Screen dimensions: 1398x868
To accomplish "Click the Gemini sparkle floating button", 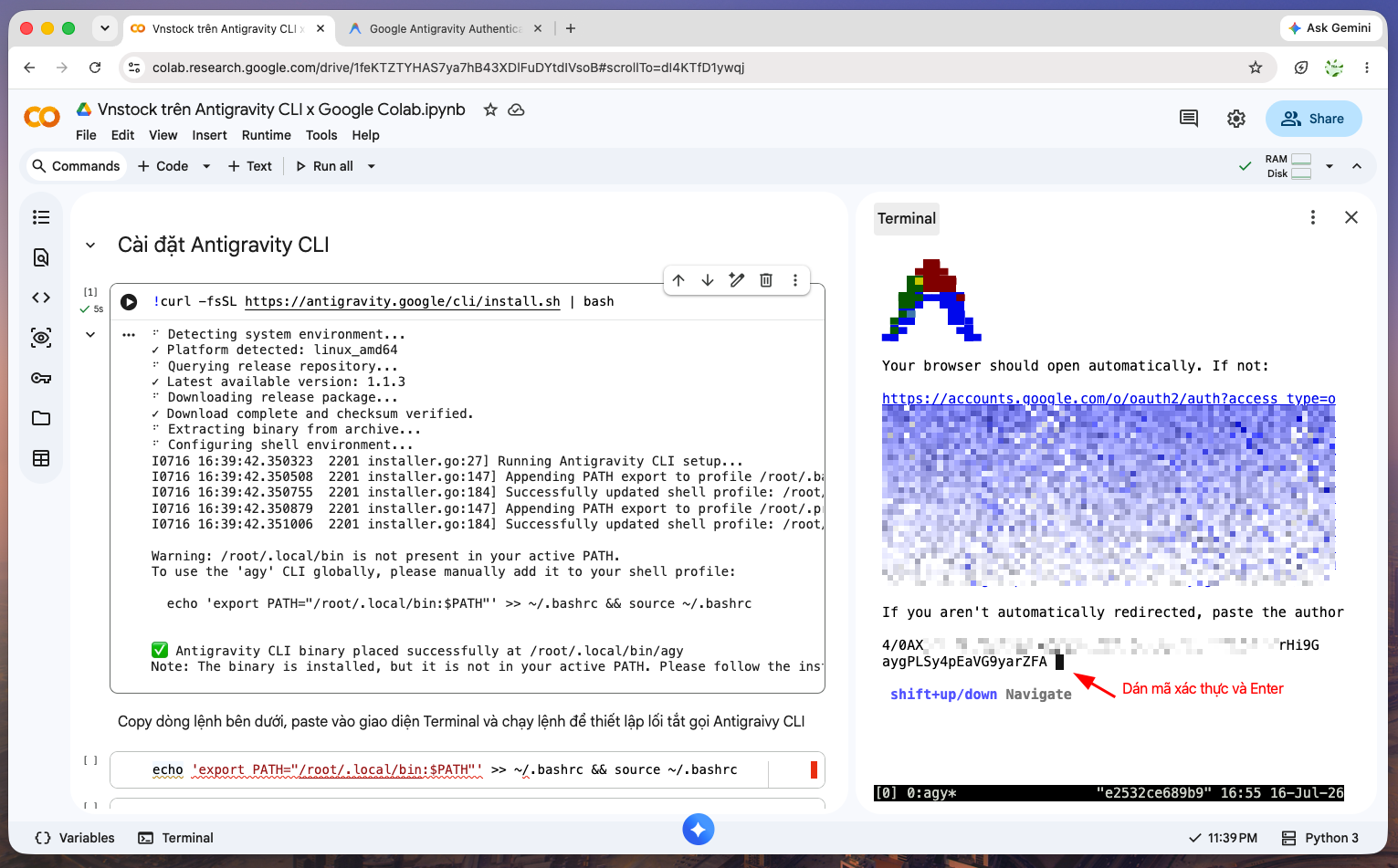I will click(699, 829).
